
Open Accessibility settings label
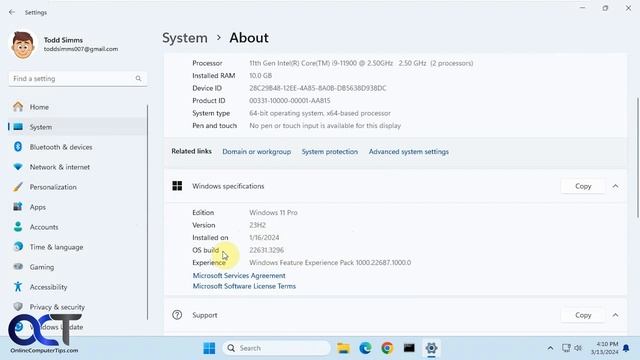point(49,287)
